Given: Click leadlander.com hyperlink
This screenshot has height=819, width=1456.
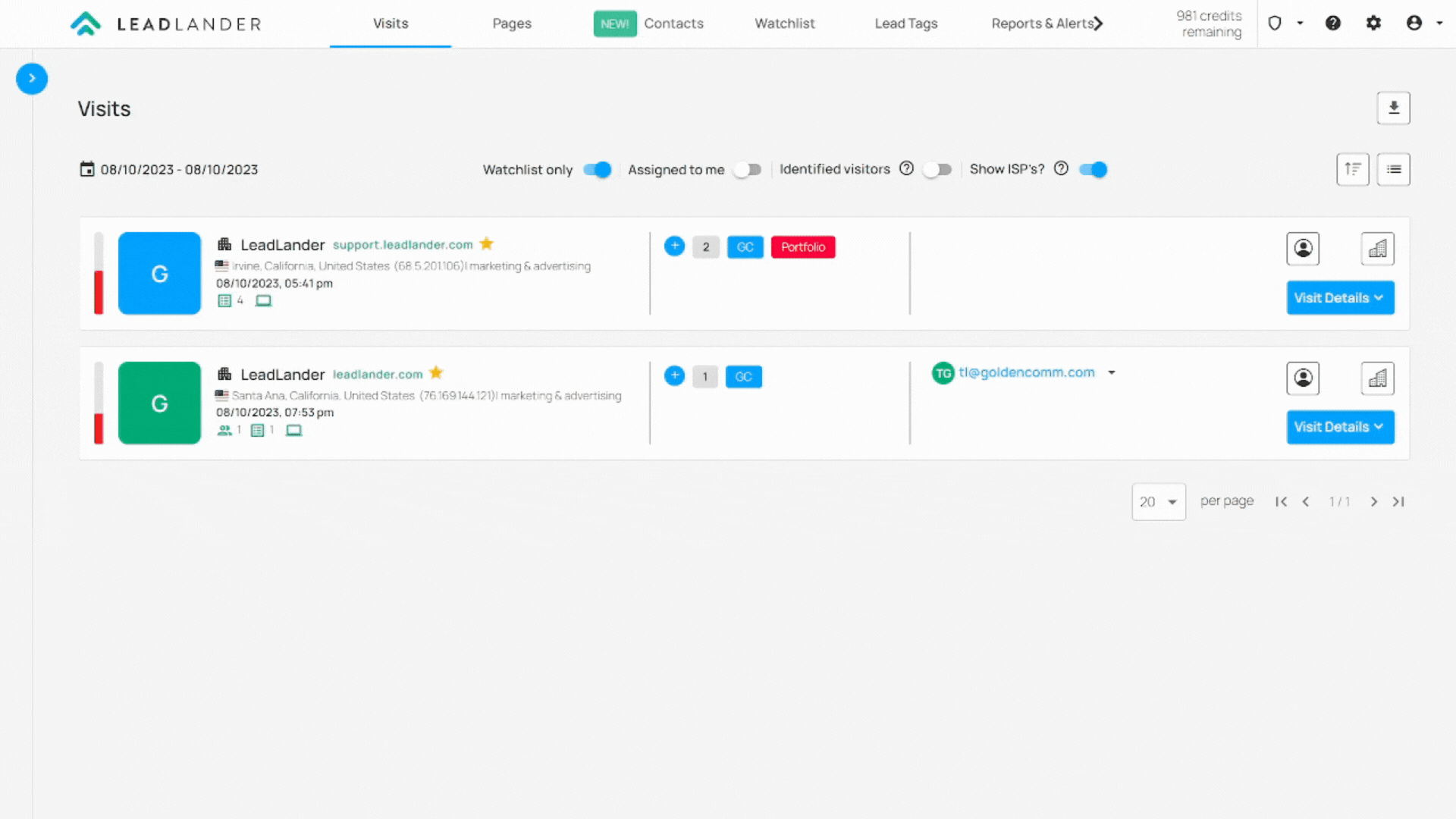Looking at the screenshot, I should point(376,374).
